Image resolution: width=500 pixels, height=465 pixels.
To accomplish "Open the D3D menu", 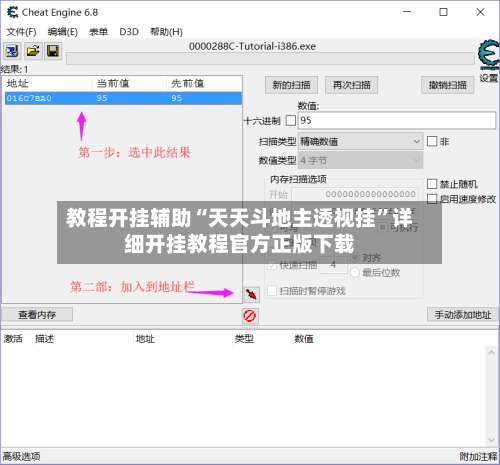I will (129, 32).
